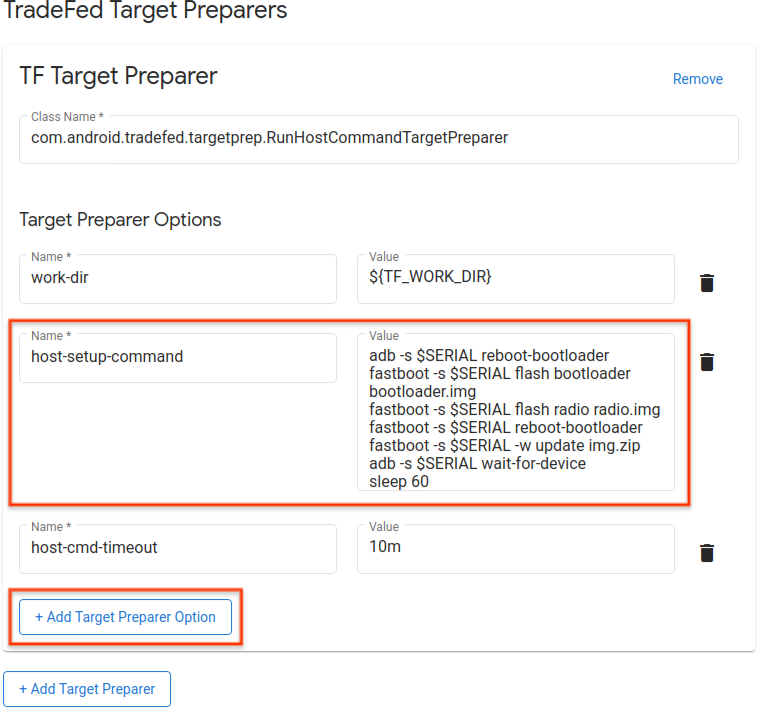Click the '-w update img.zip' command line
Screen dimensions: 758x708
(504, 445)
